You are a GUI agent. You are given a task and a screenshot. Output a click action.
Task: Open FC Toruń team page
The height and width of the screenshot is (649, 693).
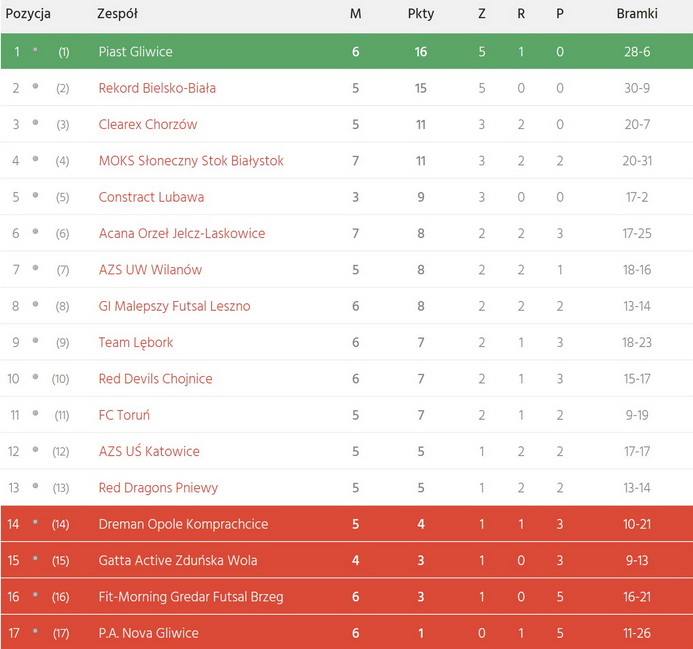[124, 415]
